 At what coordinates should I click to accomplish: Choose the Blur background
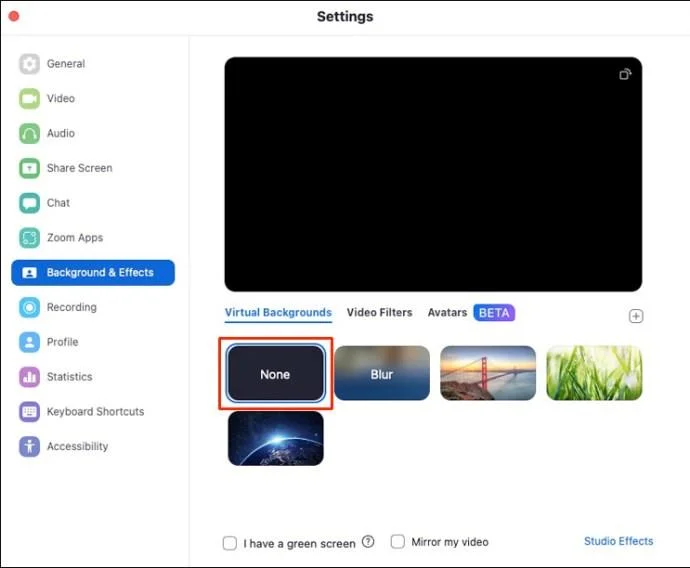[x=382, y=373]
